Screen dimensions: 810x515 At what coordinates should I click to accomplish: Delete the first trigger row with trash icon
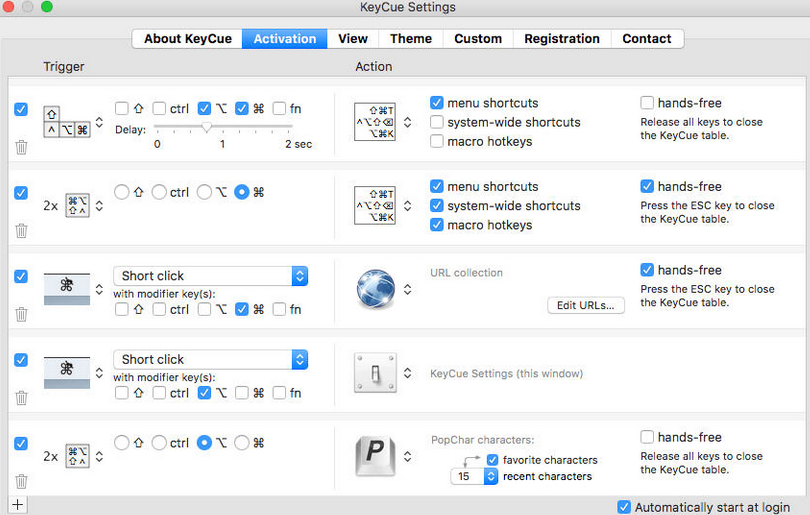tap(21, 147)
